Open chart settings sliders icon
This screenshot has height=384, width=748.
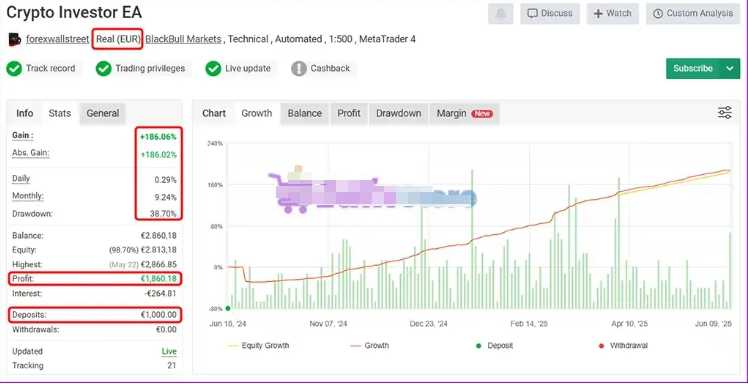tap(725, 113)
